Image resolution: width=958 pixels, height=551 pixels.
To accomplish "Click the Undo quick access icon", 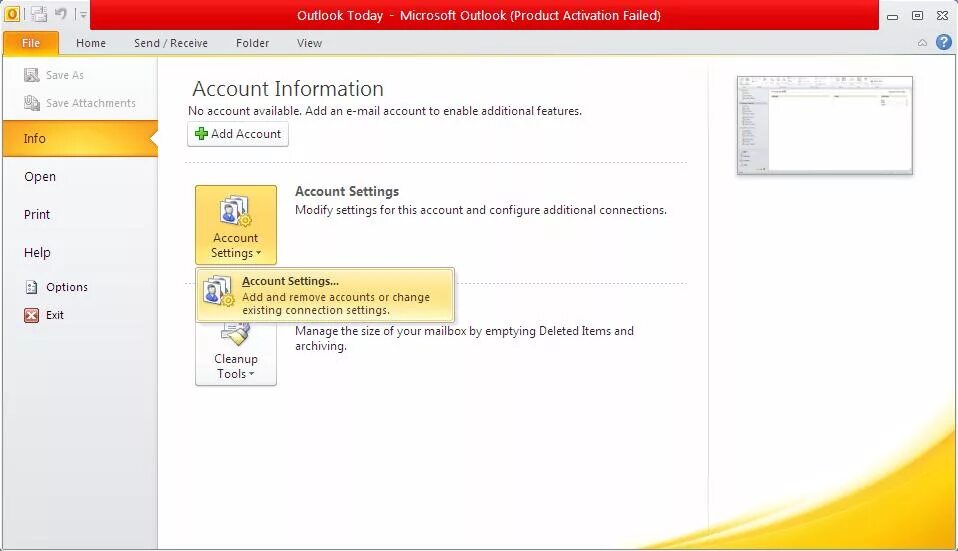I will (60, 13).
